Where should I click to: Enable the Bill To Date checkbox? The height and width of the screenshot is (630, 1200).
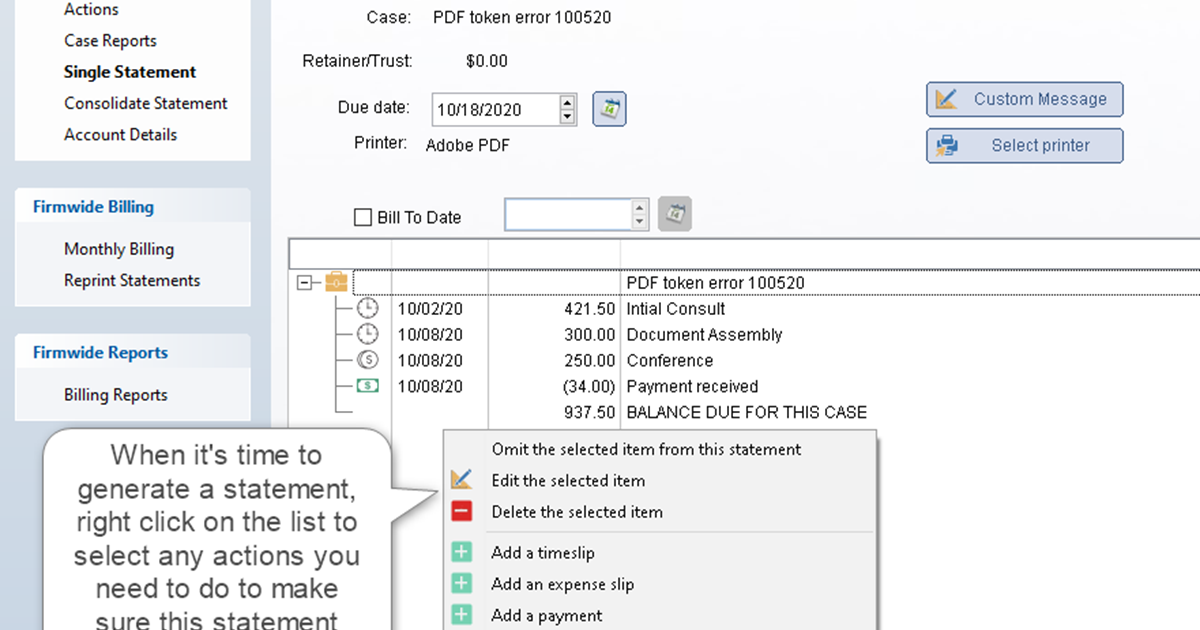[x=363, y=217]
